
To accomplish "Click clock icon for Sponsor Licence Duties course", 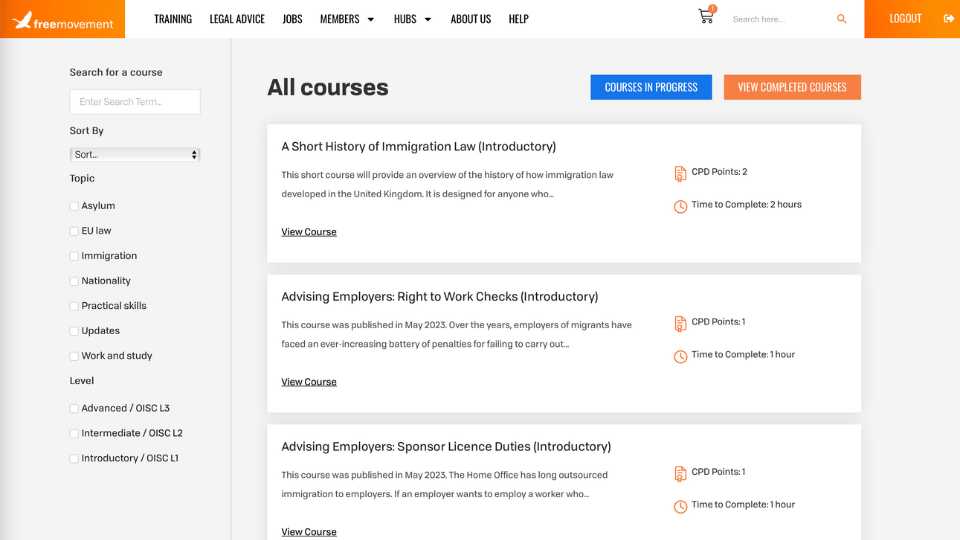I will coord(680,506).
